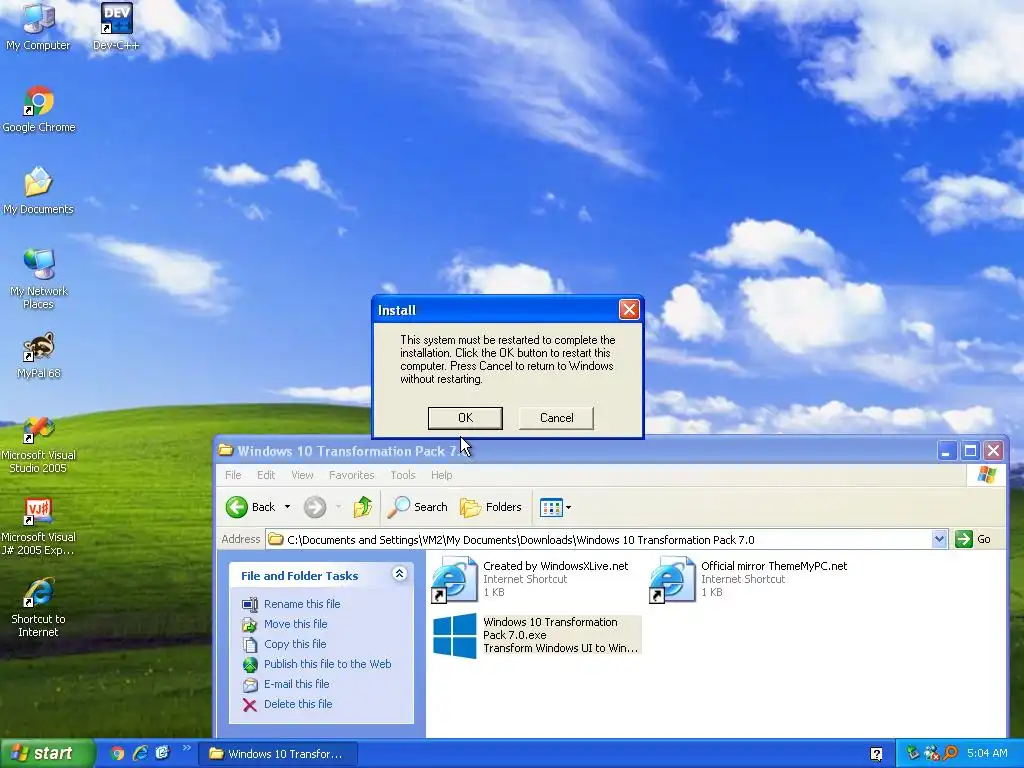Open the Edit menu in Explorer

266,475
